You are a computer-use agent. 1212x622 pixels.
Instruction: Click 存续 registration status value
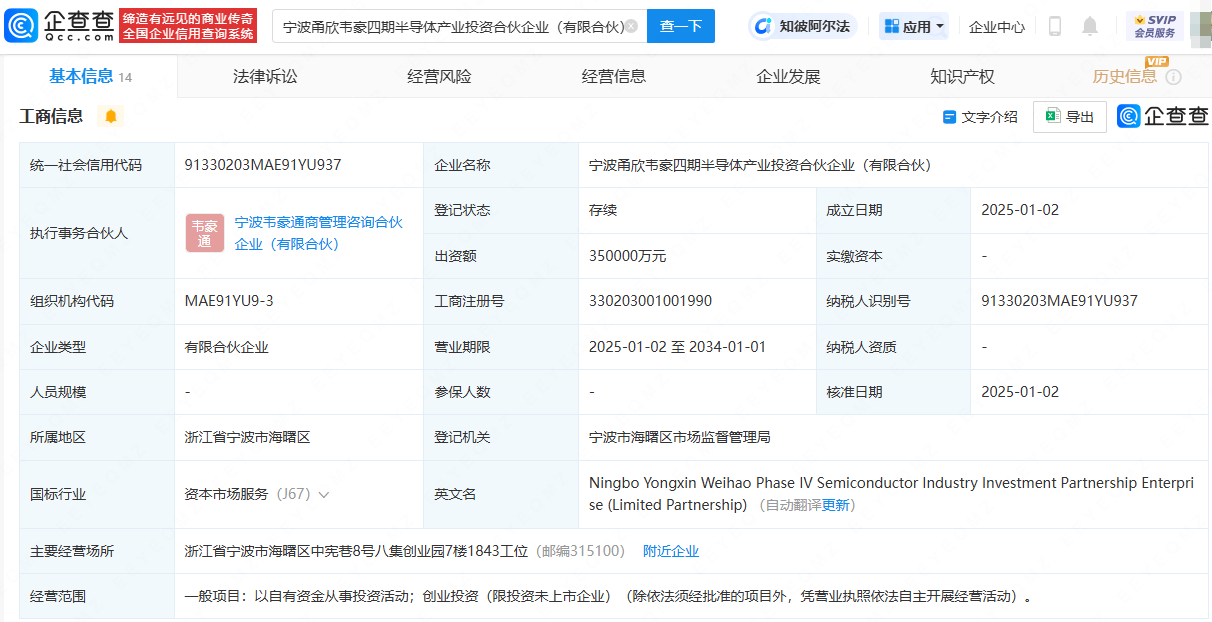[603, 210]
